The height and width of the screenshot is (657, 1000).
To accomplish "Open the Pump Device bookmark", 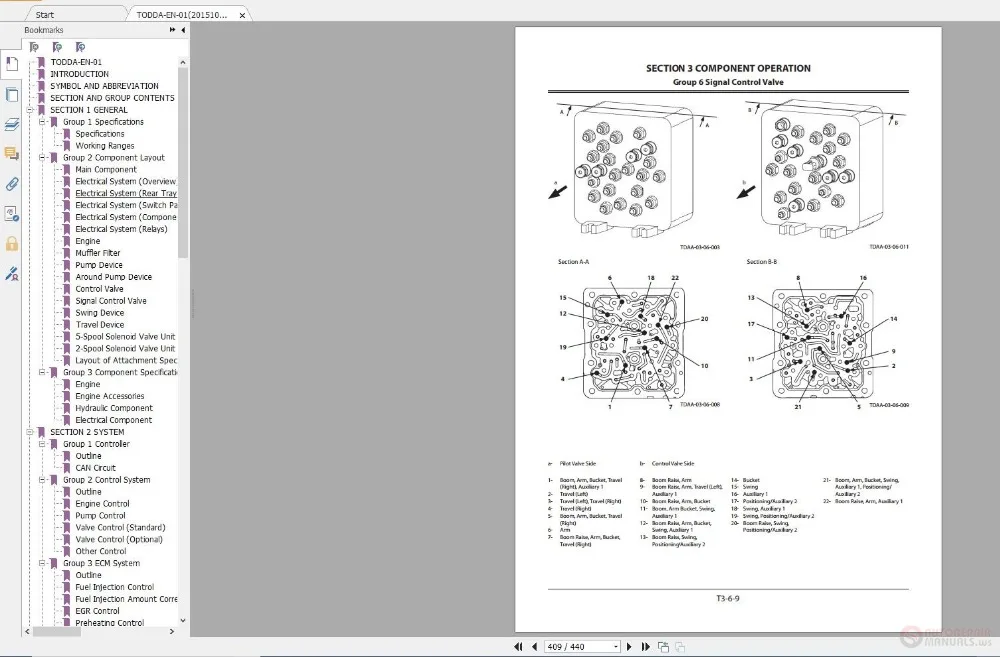I will (x=99, y=265).
